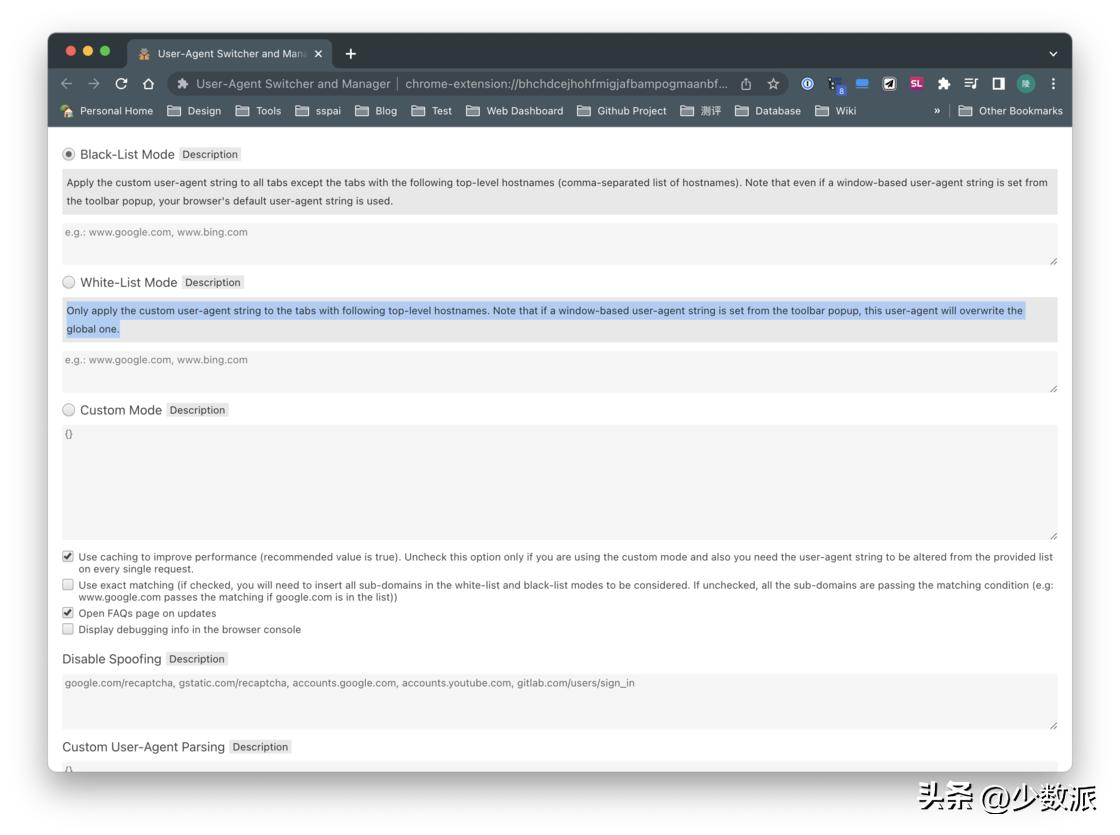This screenshot has height=835, width=1120.
Task: Open the Extensions puzzle piece icon
Action: click(944, 84)
